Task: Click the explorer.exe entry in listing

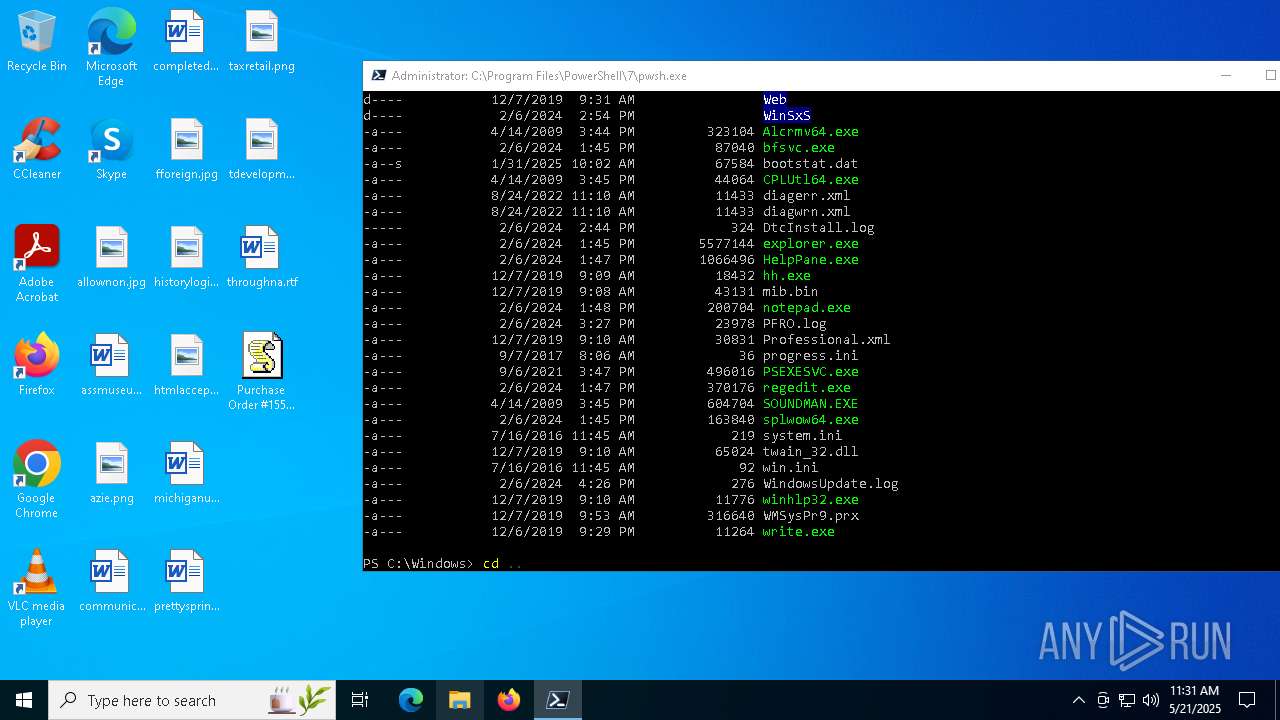Action: (810, 243)
